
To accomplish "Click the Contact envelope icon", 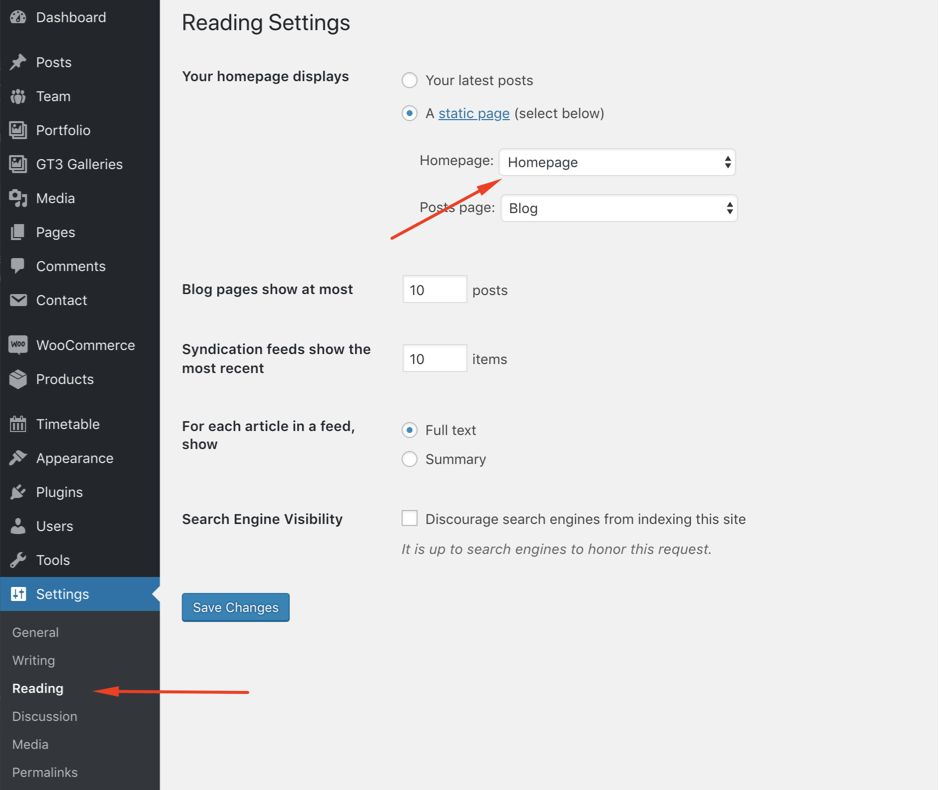I will tap(18, 299).
